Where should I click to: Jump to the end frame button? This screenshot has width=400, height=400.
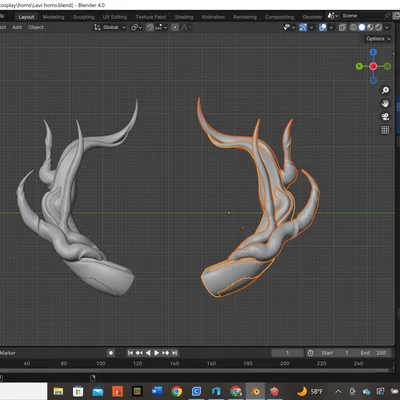(174, 353)
